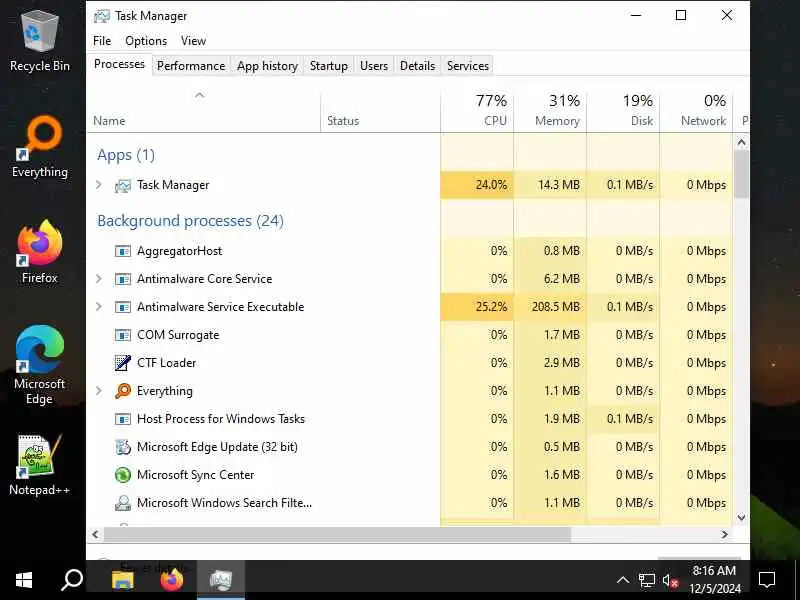Open the Options menu
The image size is (800, 600).
coord(146,41)
